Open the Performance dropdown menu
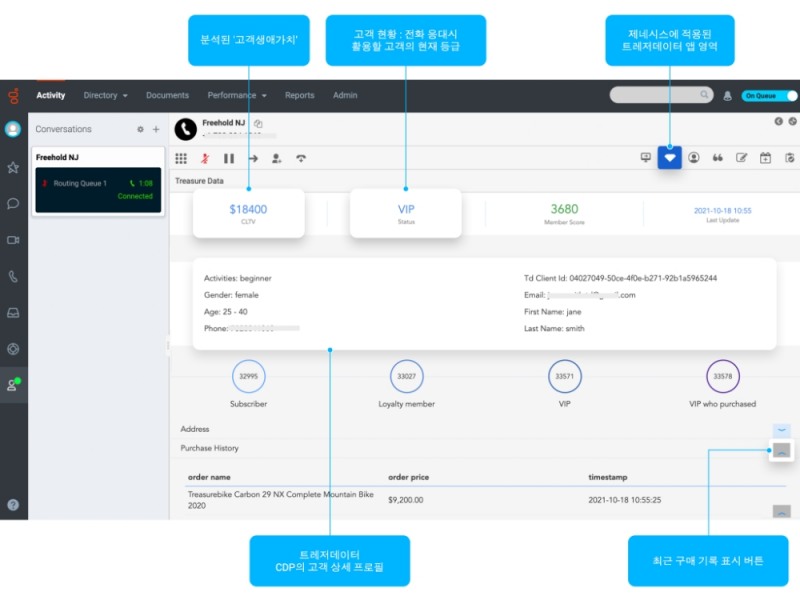Image resolution: width=800 pixels, height=600 pixels. [236, 96]
